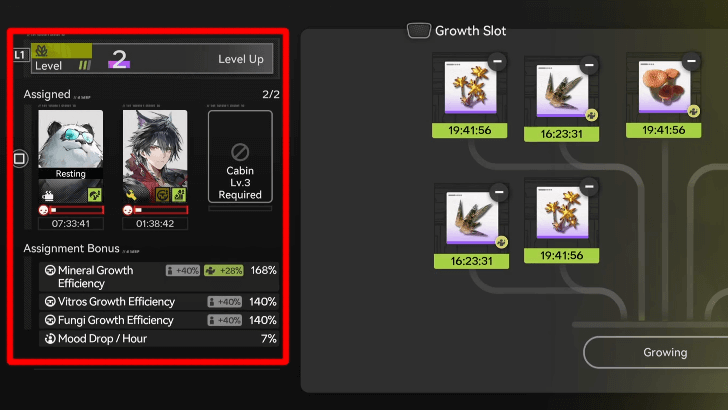Remove the red mushroom growth slot
This screenshot has width=728, height=410.
pyautogui.click(x=691, y=61)
